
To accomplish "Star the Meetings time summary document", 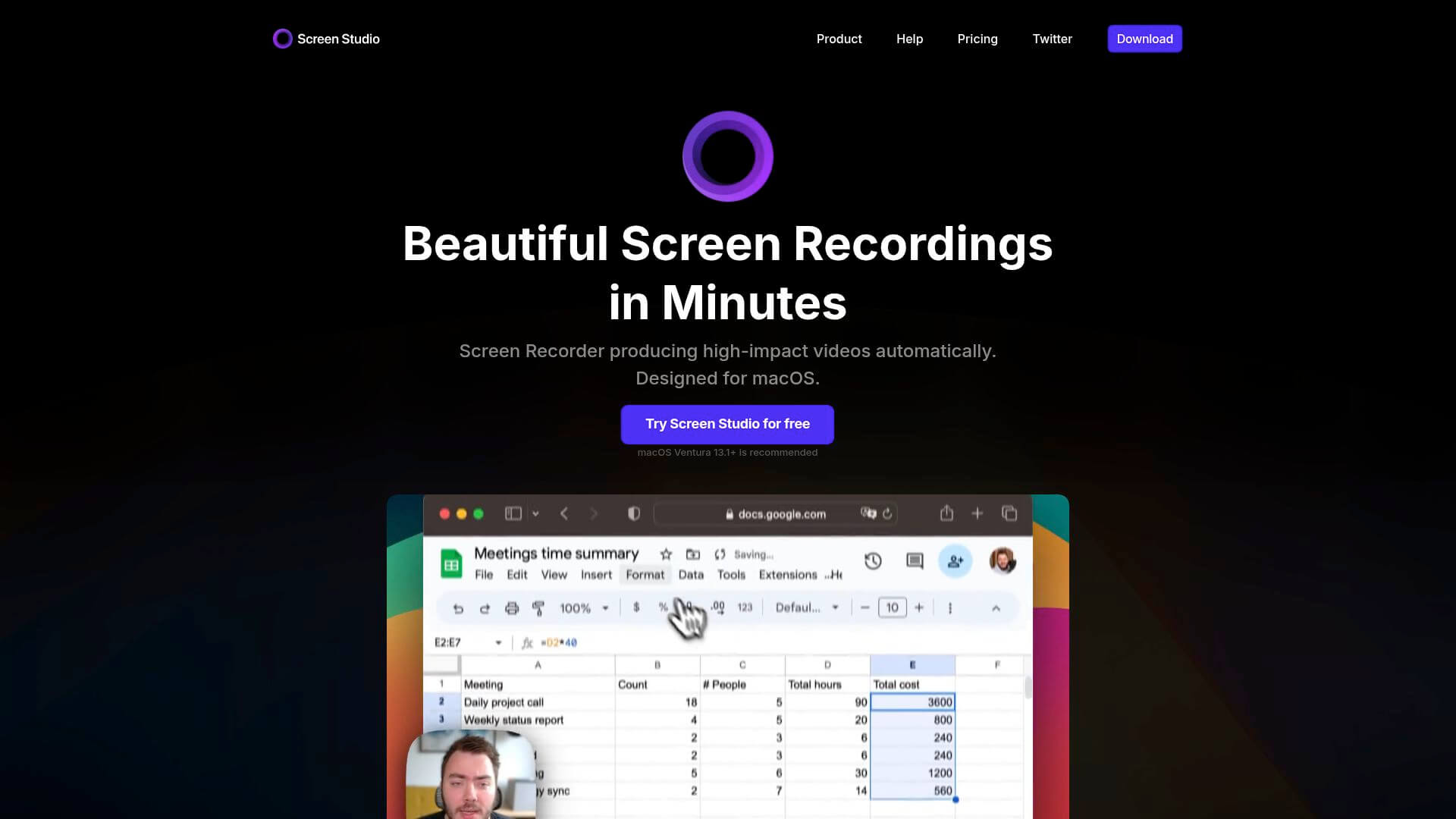I will click(x=666, y=554).
